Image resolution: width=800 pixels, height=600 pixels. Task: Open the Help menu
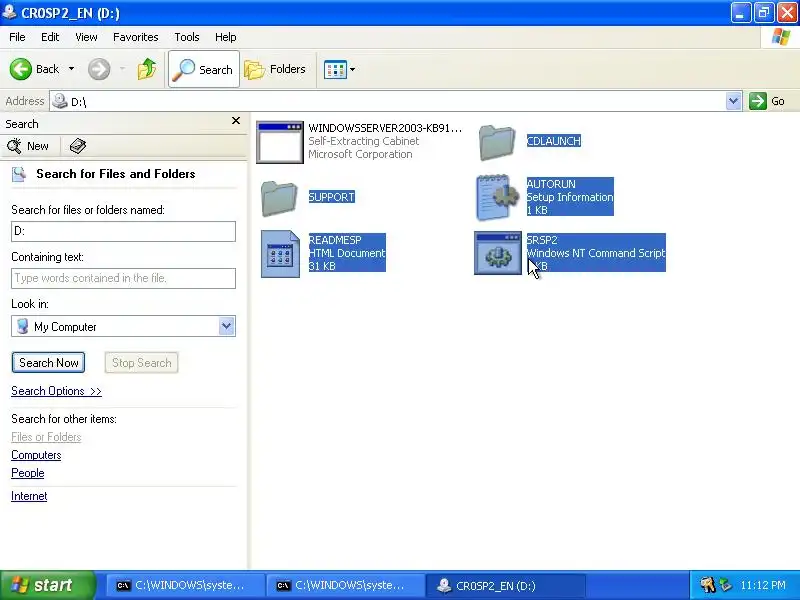pyautogui.click(x=226, y=37)
